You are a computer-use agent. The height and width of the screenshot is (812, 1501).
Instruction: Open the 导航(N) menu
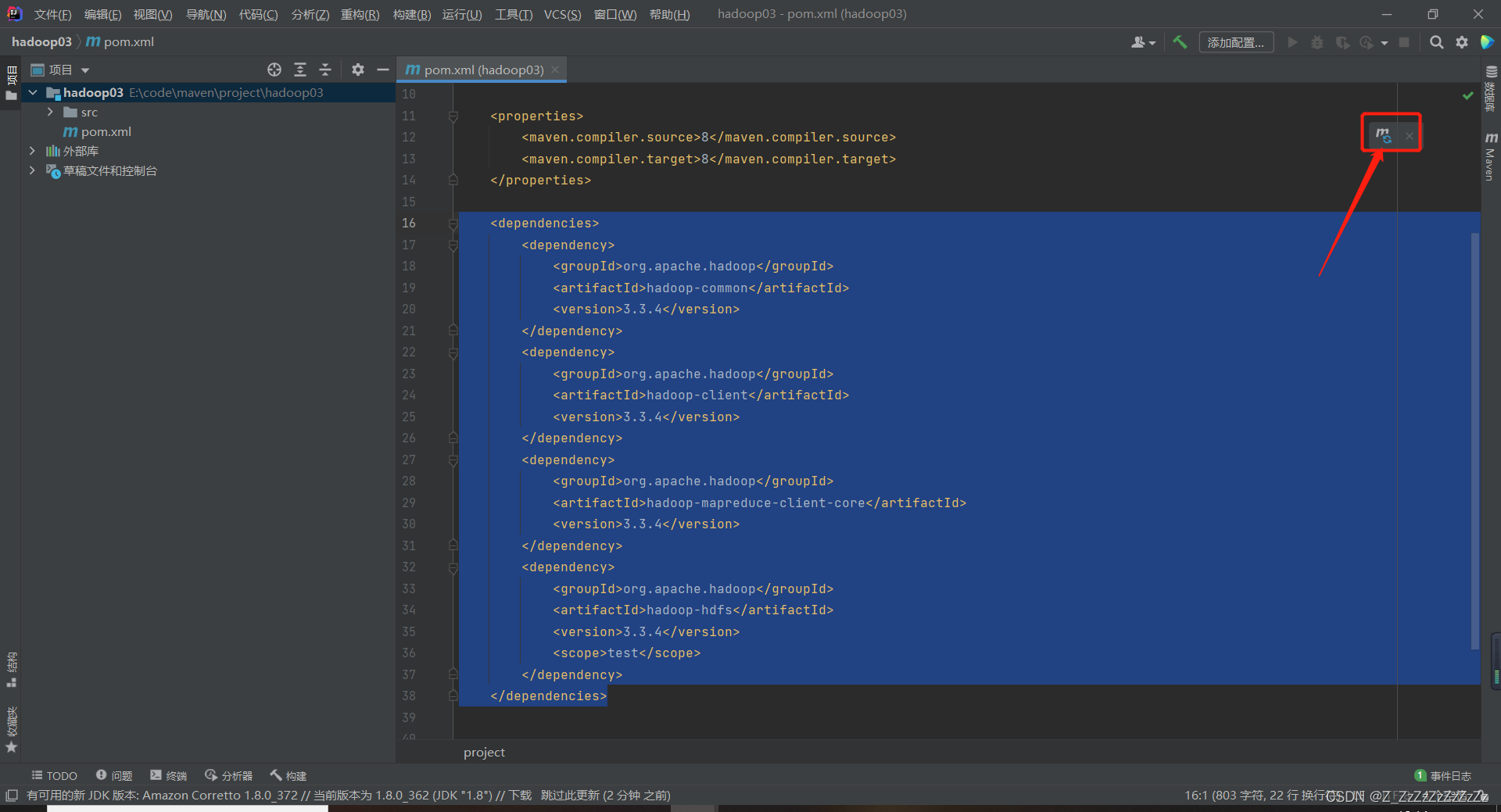[206, 14]
